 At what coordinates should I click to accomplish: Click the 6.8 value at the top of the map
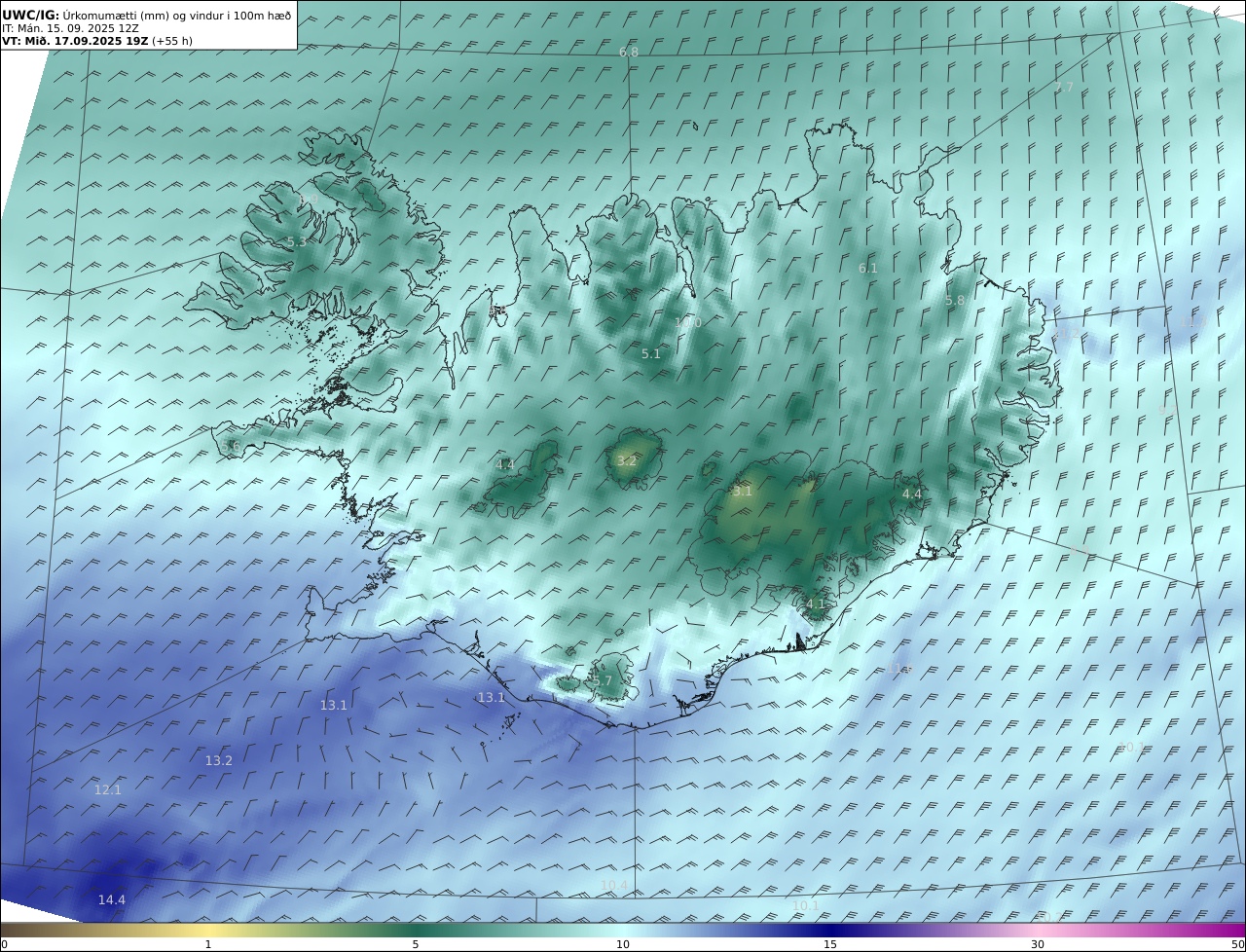629,52
